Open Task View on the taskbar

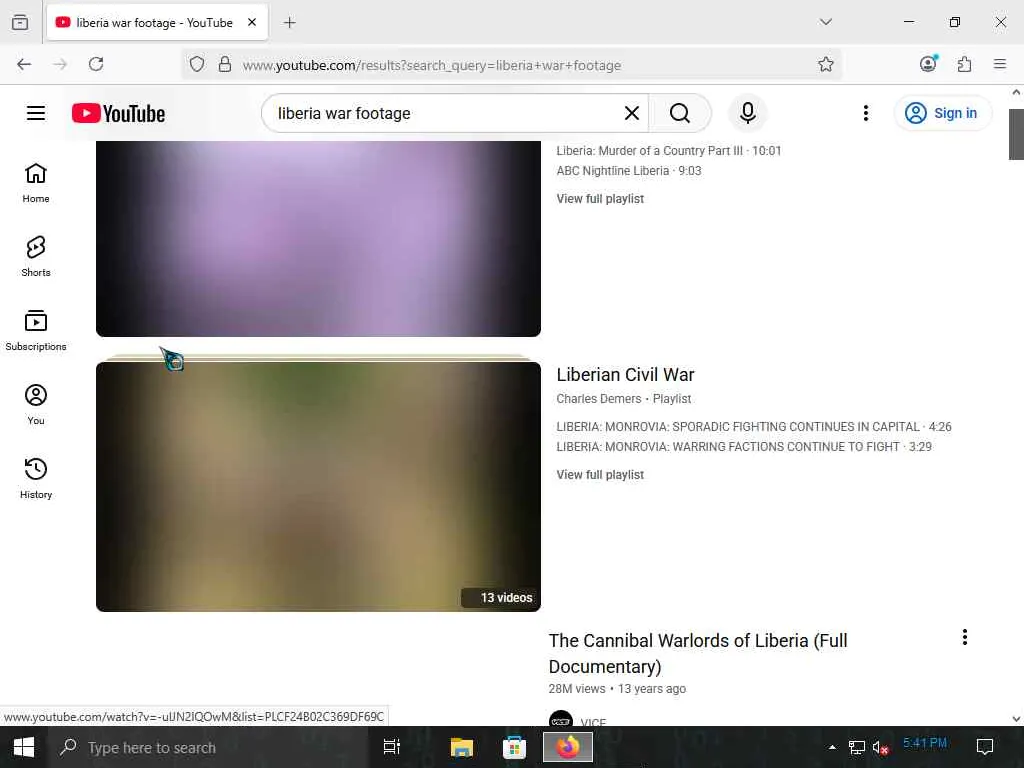(391, 747)
